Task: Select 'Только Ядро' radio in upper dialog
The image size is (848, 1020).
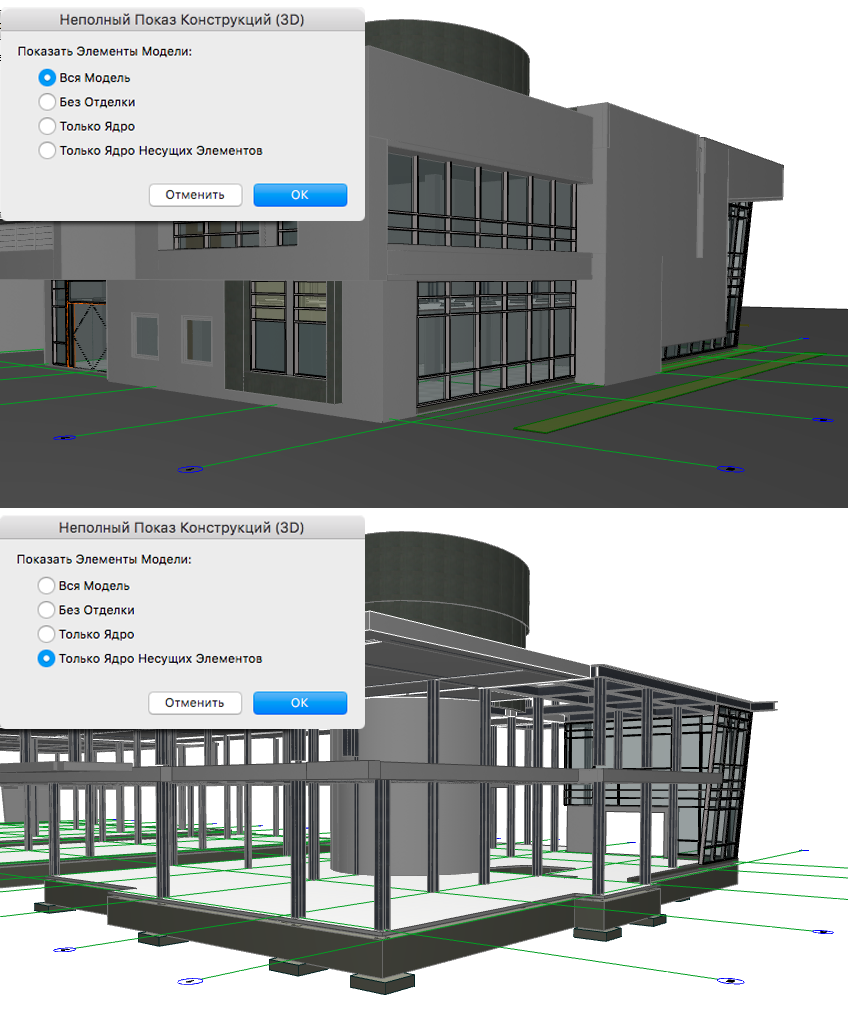Action: 47,126
